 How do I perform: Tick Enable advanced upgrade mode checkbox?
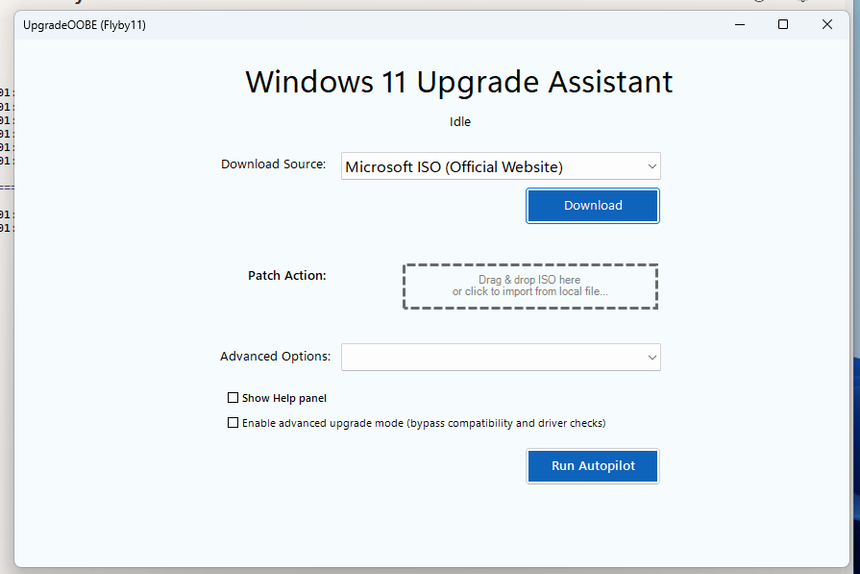(233, 423)
